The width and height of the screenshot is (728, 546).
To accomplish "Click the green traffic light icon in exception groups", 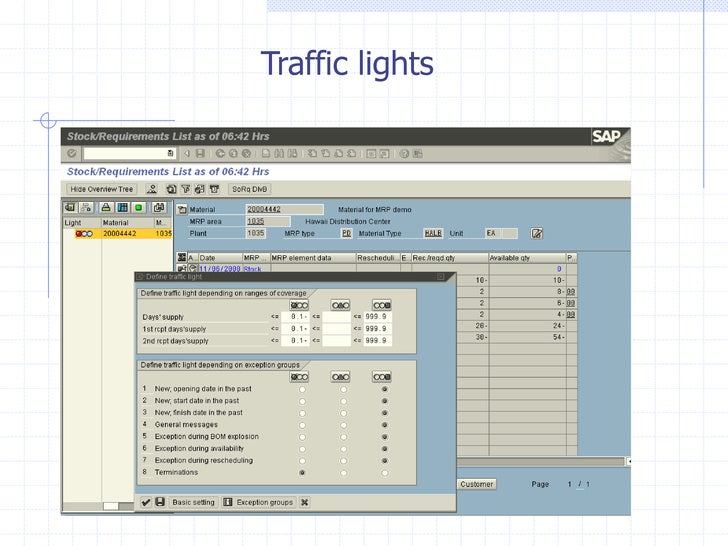I will click(x=382, y=377).
